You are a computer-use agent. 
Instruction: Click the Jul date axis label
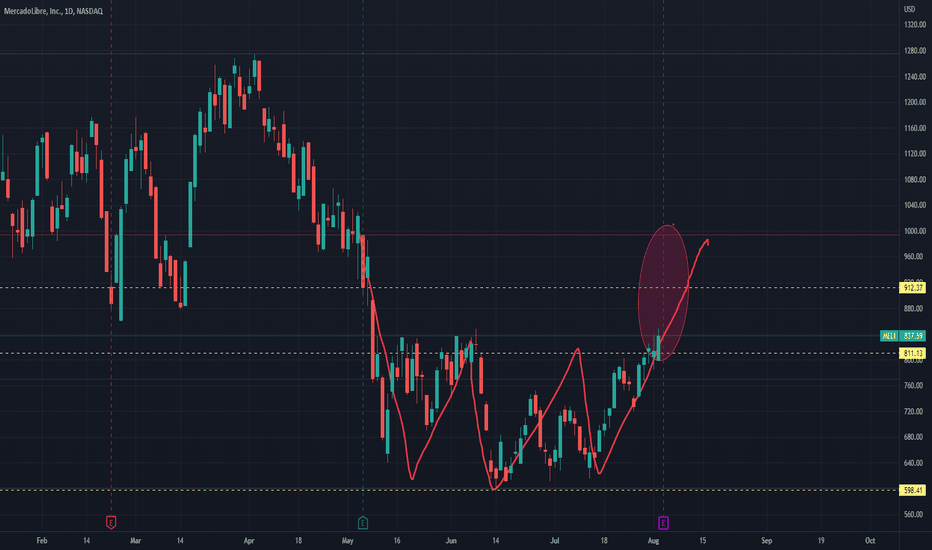coord(555,540)
